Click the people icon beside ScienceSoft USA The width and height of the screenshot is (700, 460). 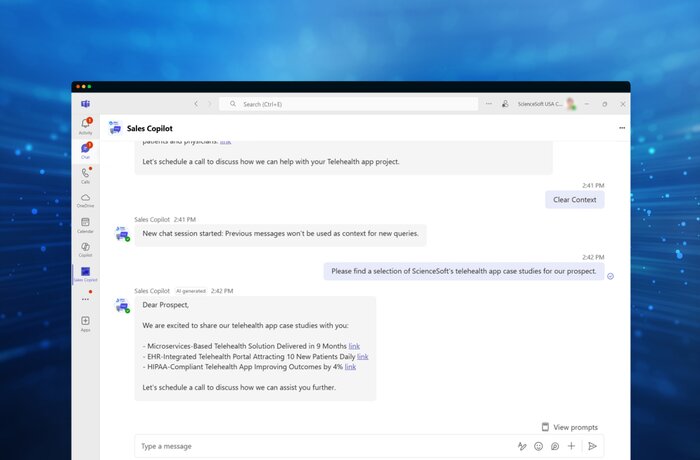[505, 104]
